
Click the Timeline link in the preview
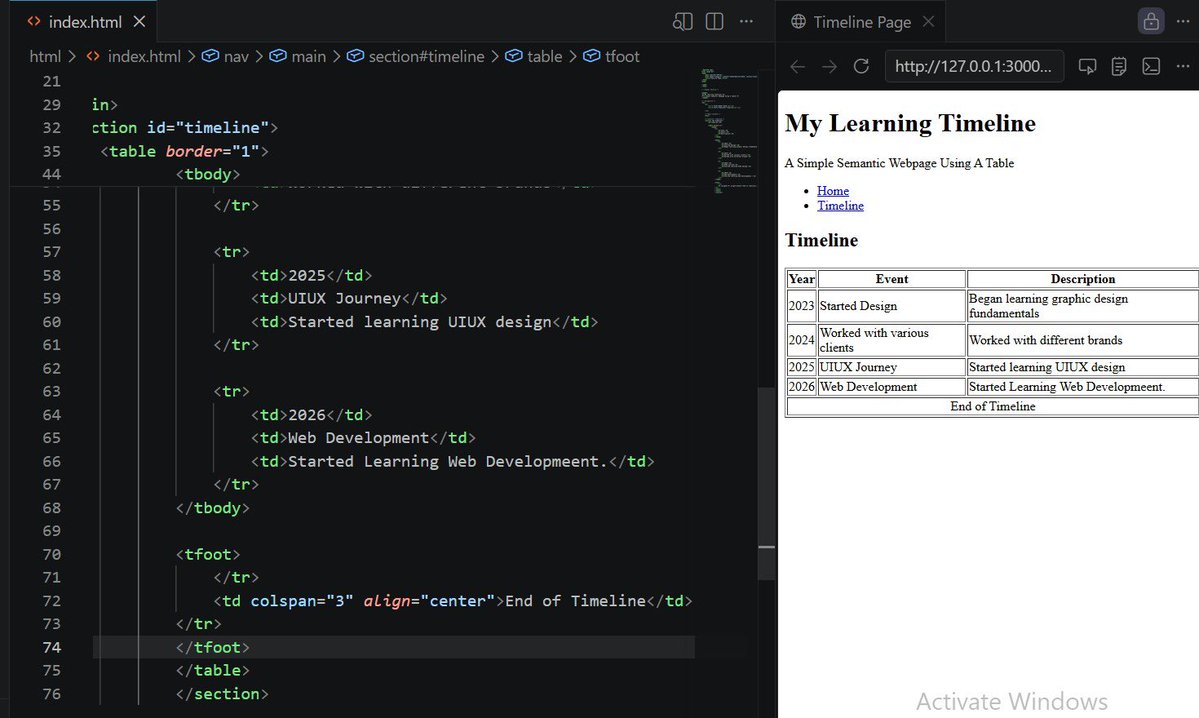(x=840, y=206)
